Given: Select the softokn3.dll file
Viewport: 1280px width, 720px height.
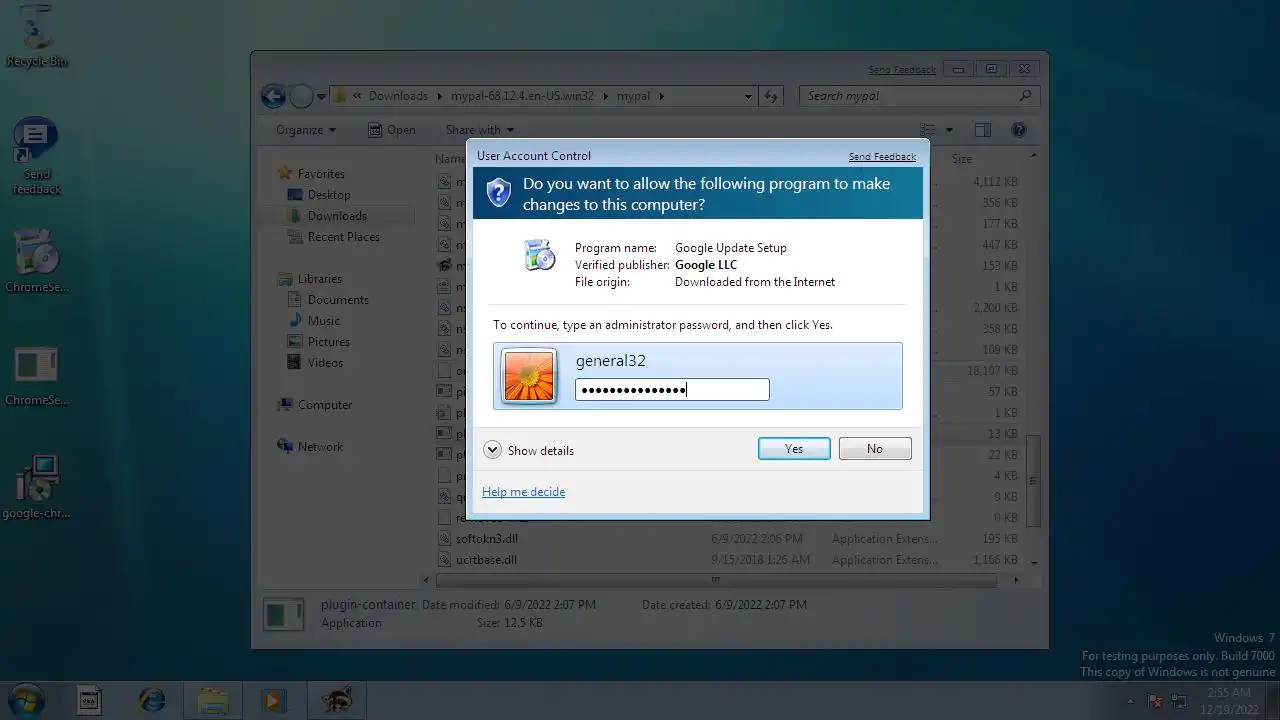Looking at the screenshot, I should [x=486, y=539].
